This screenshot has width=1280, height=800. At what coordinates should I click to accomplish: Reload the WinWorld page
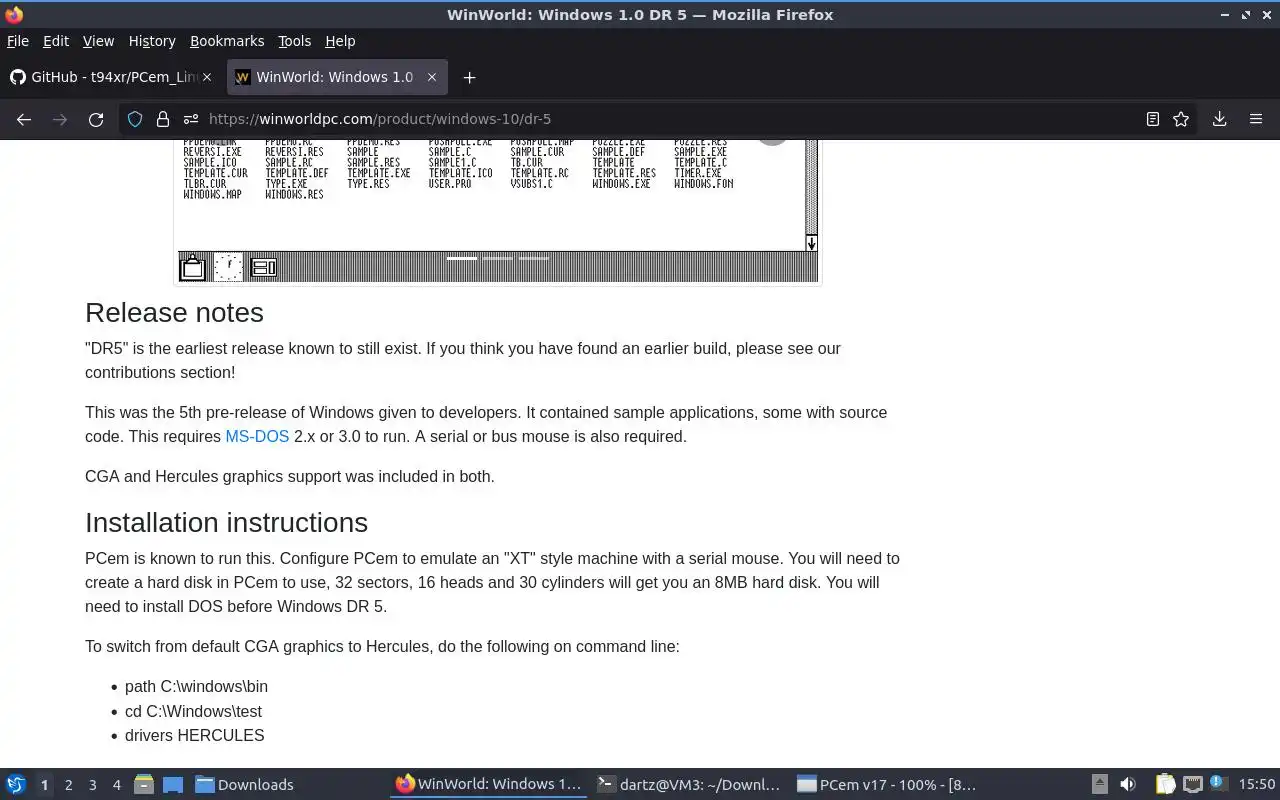pos(96,119)
